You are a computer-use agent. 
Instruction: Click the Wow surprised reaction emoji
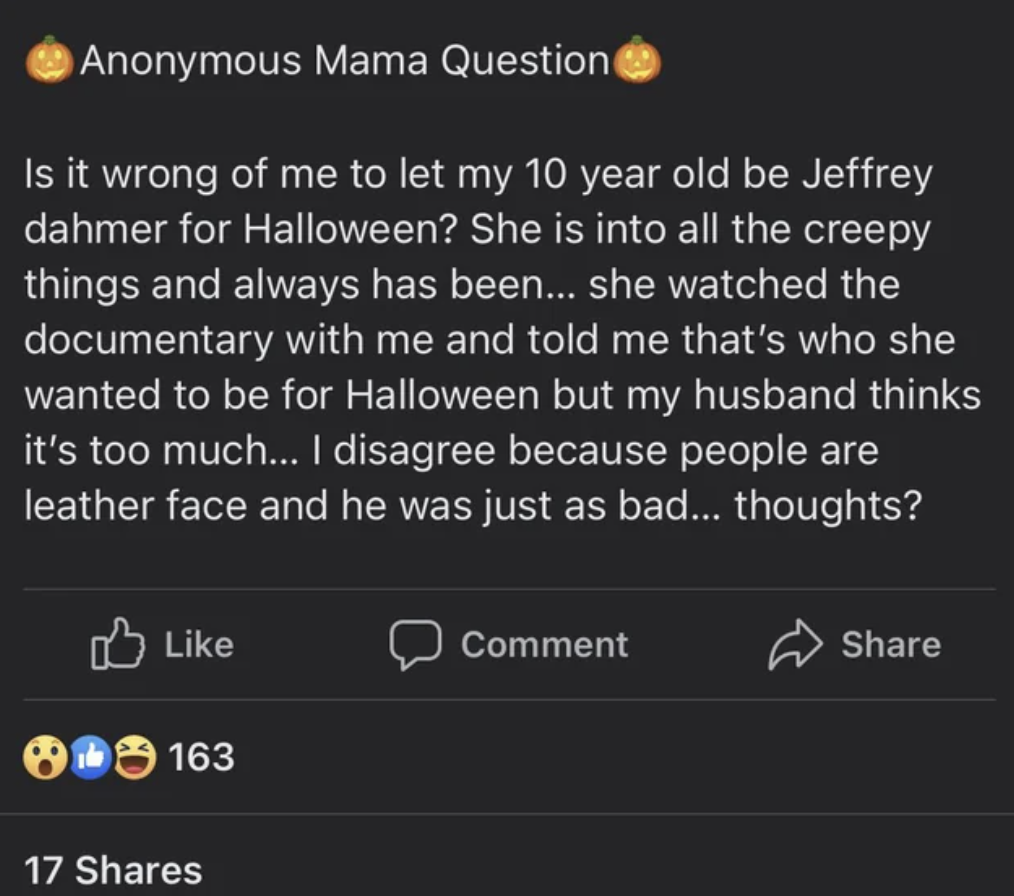coord(43,757)
